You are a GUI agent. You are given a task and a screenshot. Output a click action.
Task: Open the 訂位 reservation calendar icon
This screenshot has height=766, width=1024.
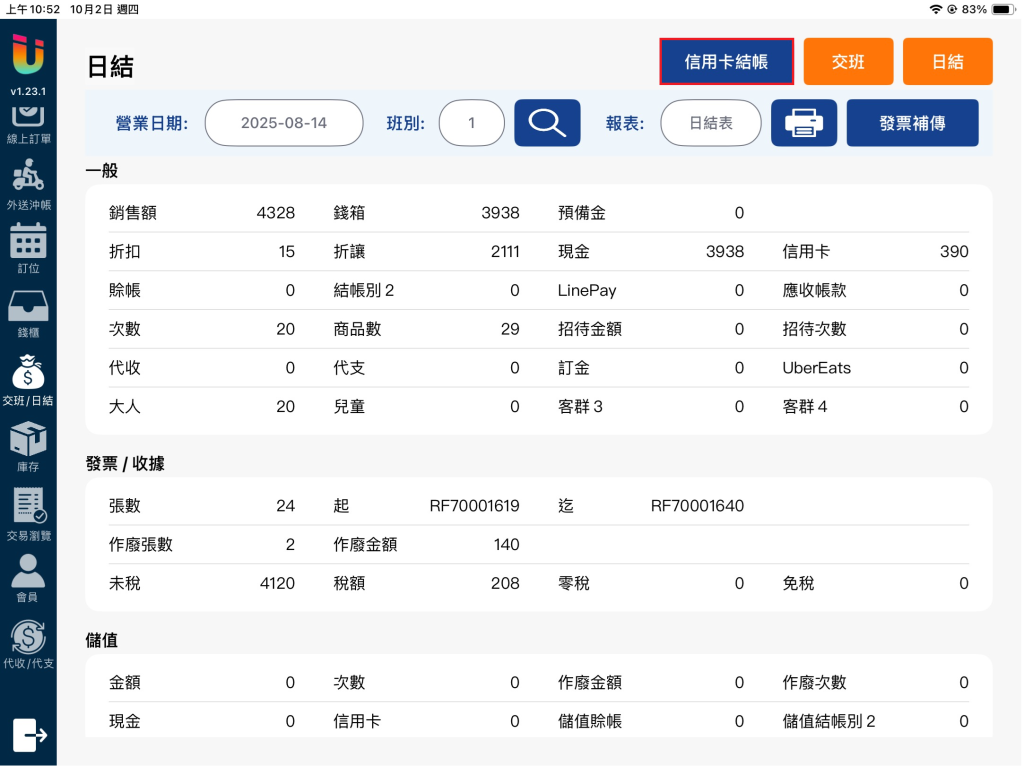pos(28,242)
